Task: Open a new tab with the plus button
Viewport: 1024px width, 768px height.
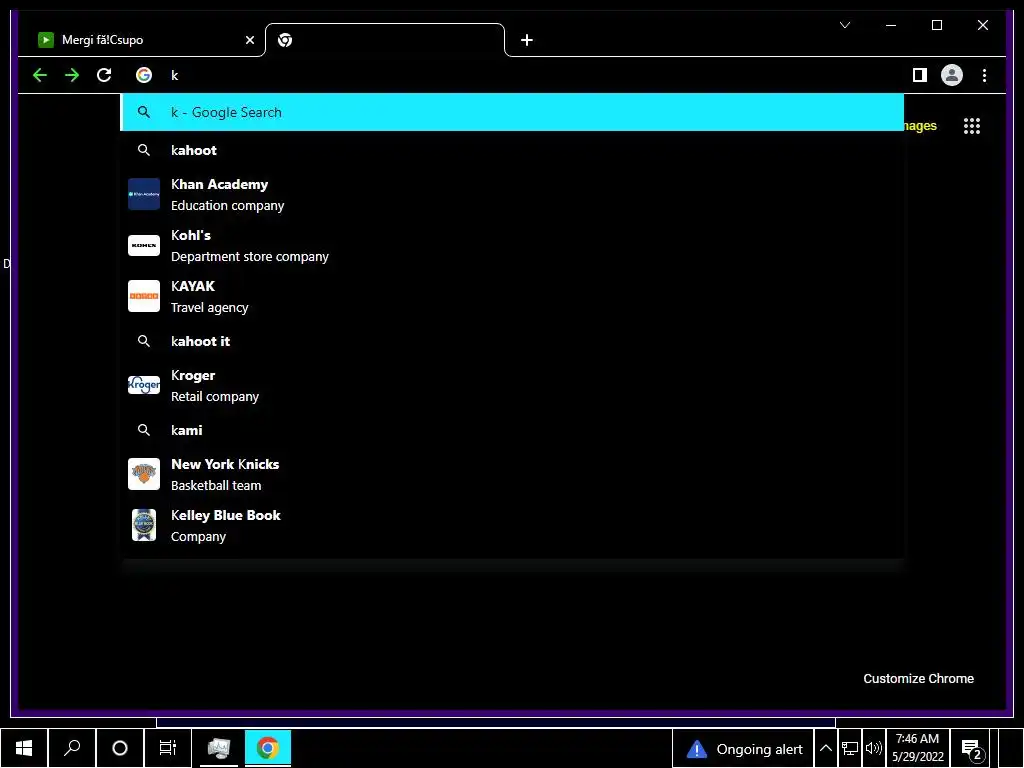Action: click(x=527, y=40)
